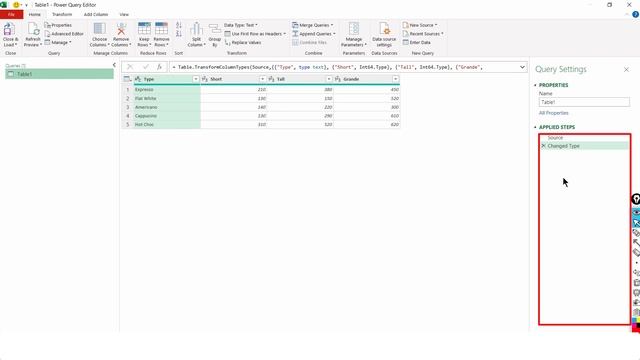Image resolution: width=640 pixels, height=360 pixels.
Task: Click the query Name input field
Action: pos(584,102)
